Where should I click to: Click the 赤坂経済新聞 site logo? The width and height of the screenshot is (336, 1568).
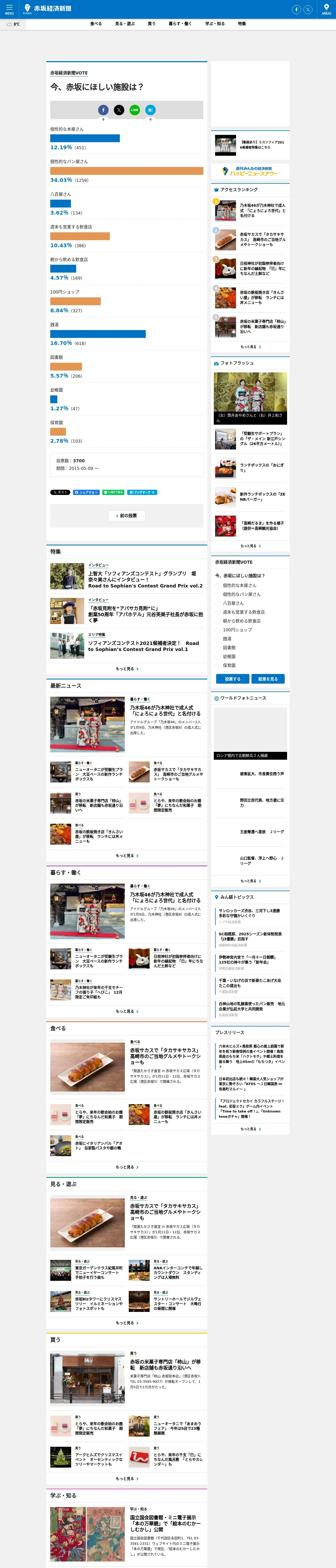pyautogui.click(x=47, y=9)
